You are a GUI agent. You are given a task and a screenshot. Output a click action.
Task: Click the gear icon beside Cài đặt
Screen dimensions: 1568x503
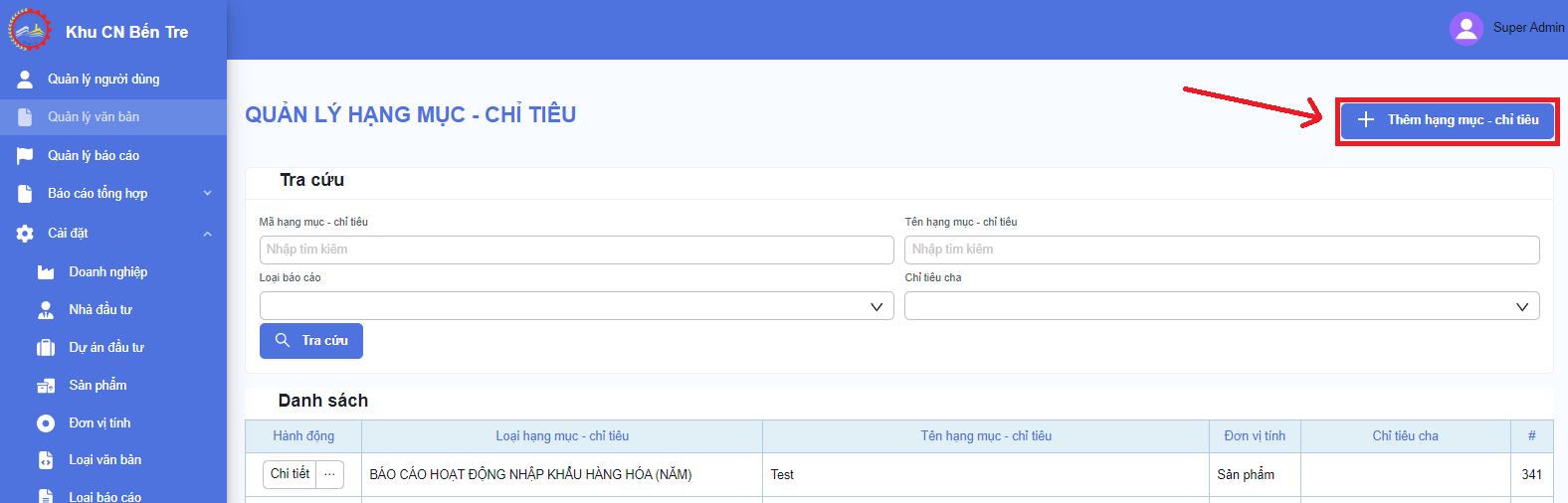[x=25, y=234]
